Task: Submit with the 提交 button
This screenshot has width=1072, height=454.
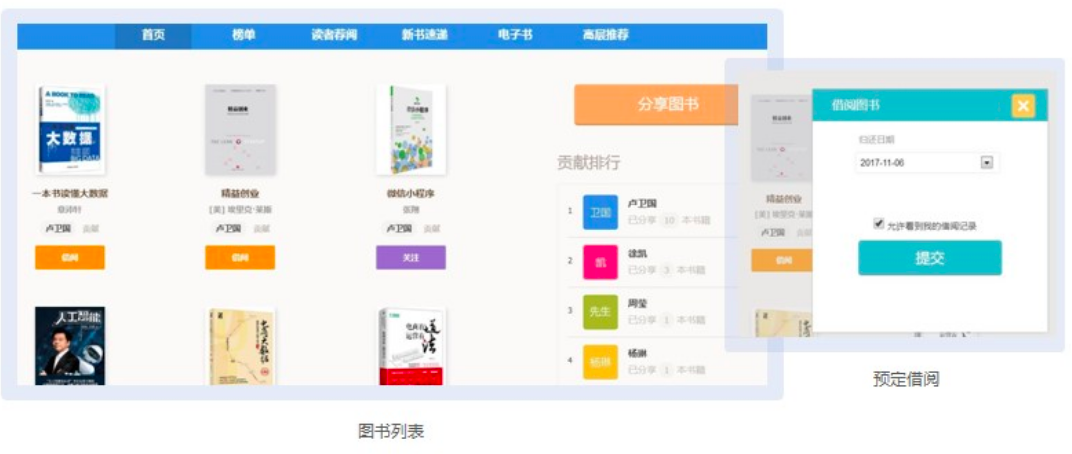Action: point(930,258)
